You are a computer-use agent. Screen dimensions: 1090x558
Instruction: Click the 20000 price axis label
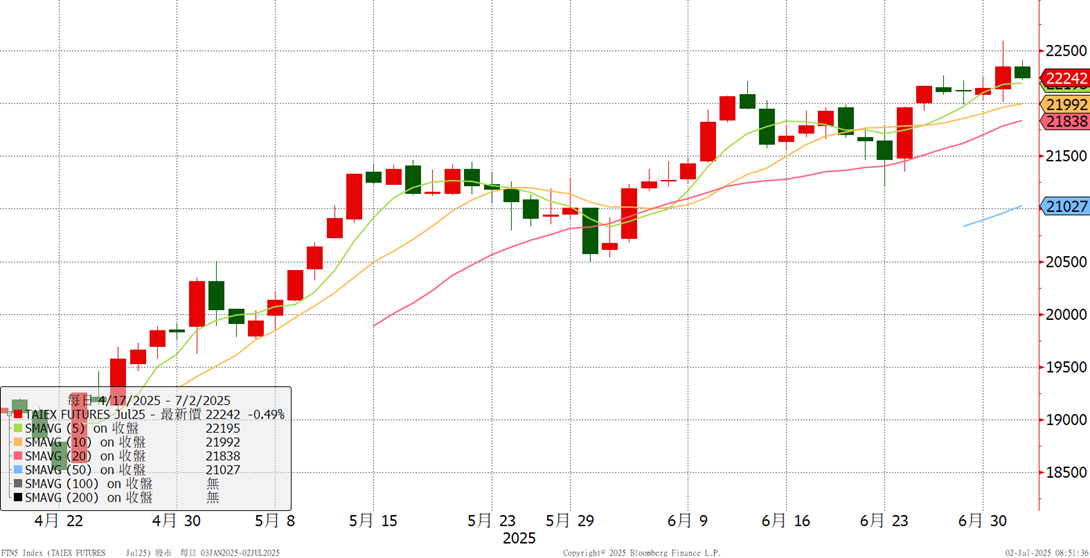[1066, 315]
